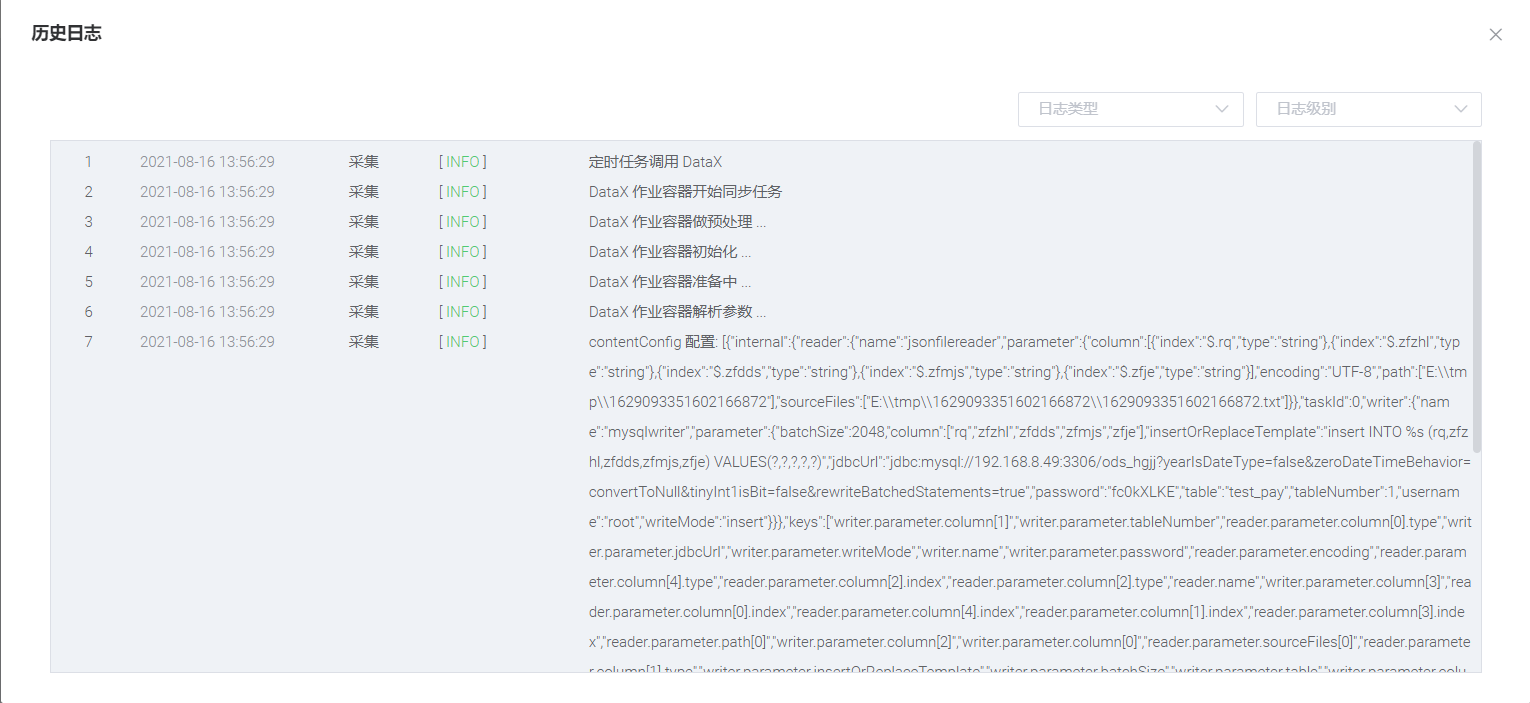Click row number 2 in log list
This screenshot has height=703, width=1530.
(x=88, y=191)
